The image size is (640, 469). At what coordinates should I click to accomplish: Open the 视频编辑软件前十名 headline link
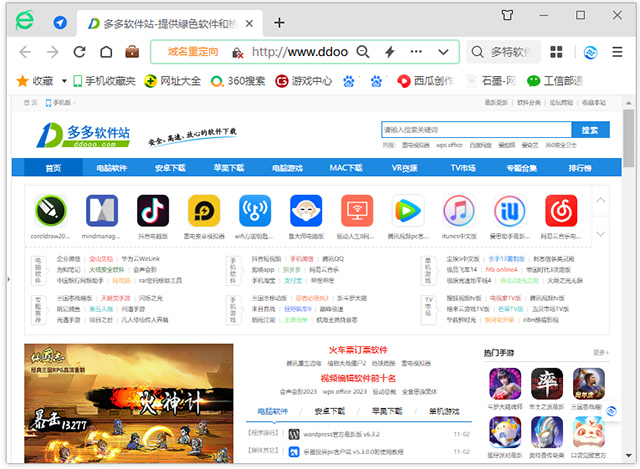click(x=358, y=378)
